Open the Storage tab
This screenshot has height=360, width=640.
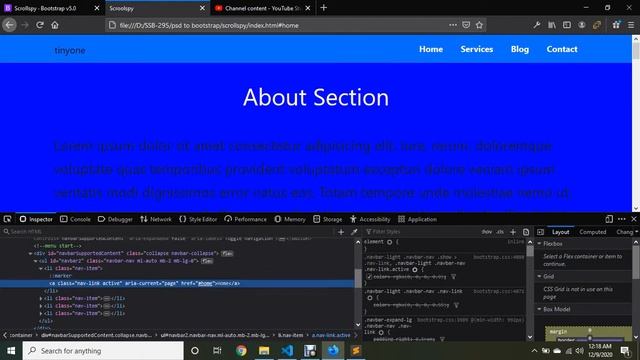(328, 219)
